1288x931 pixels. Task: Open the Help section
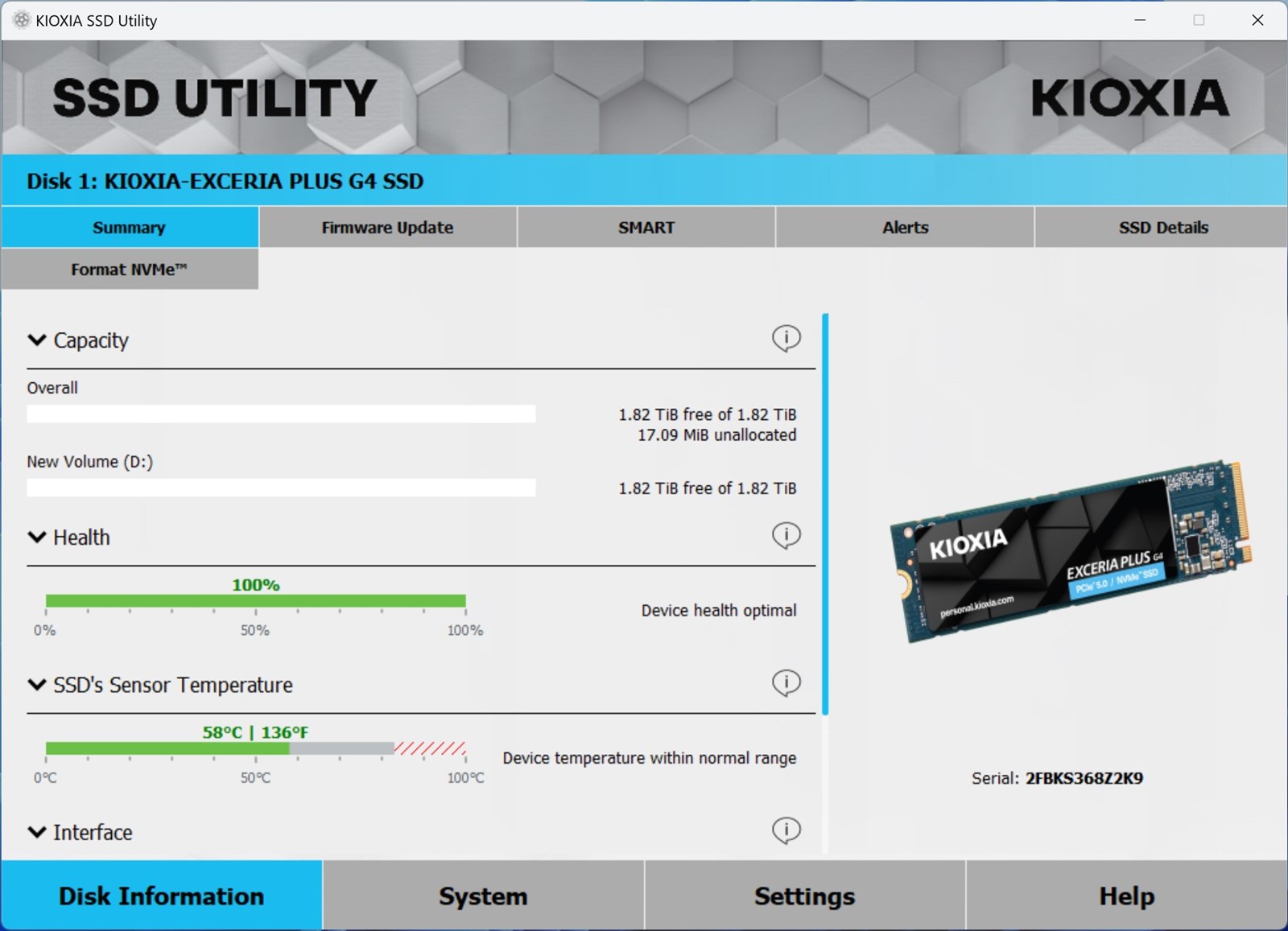point(1126,896)
